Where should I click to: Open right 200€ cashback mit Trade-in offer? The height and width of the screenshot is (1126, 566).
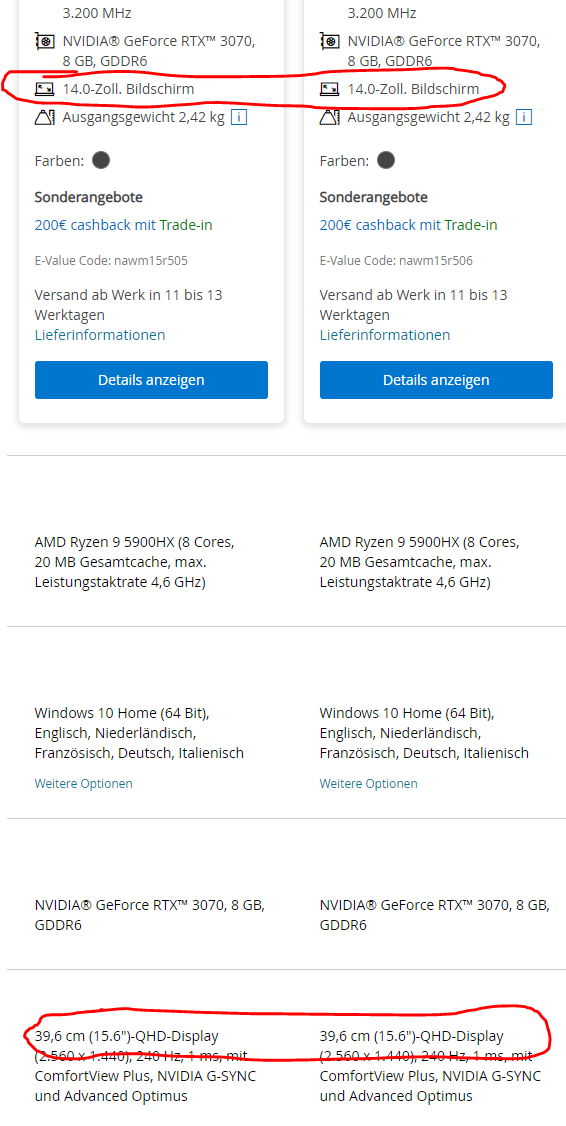pyautogui.click(x=409, y=225)
